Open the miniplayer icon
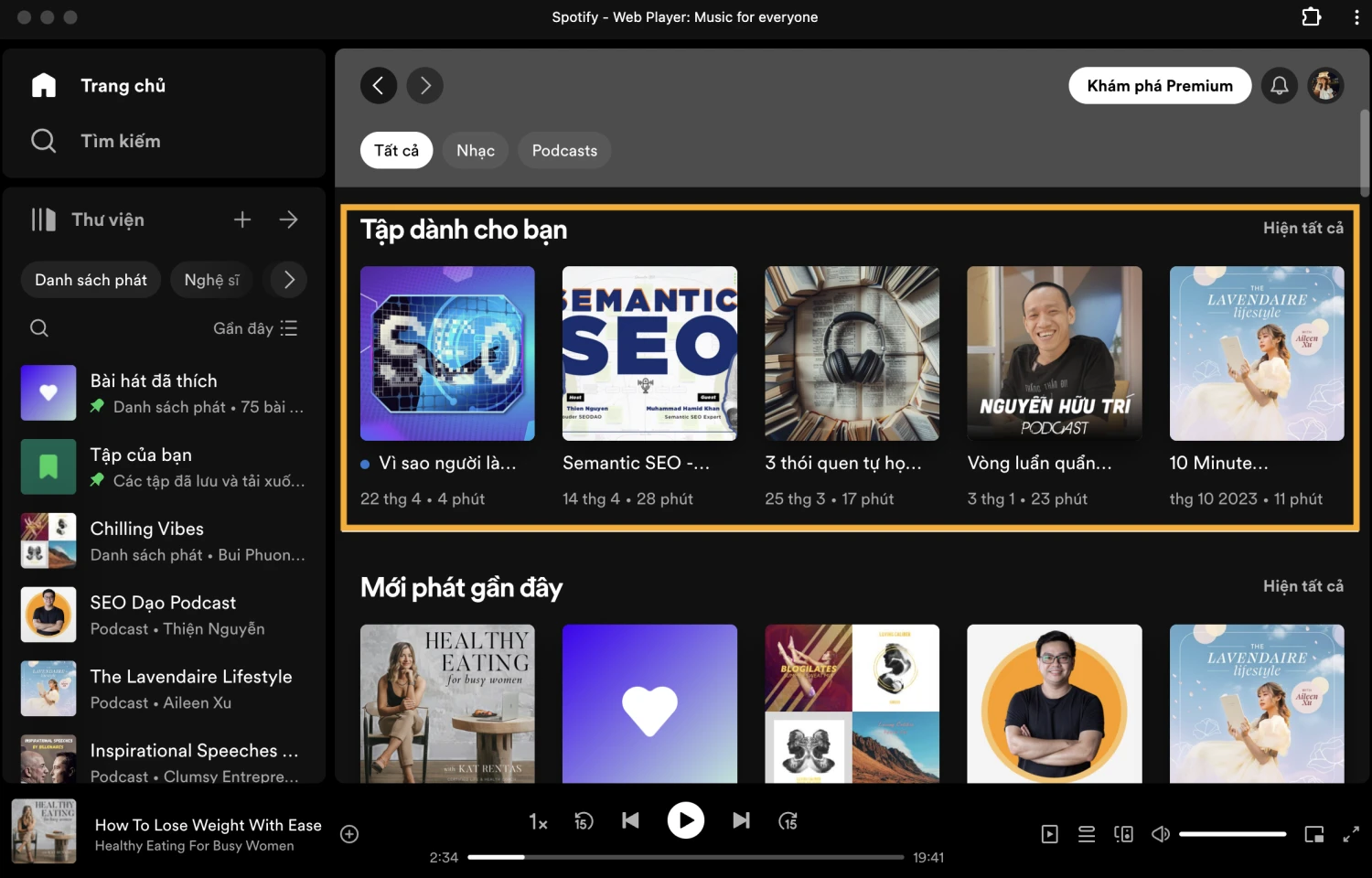Screen dimensions: 1372x878 pos(1314,834)
